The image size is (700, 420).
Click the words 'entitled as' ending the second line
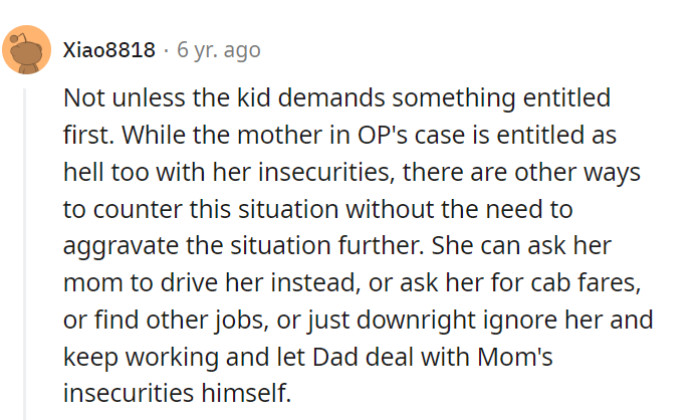tap(556, 135)
